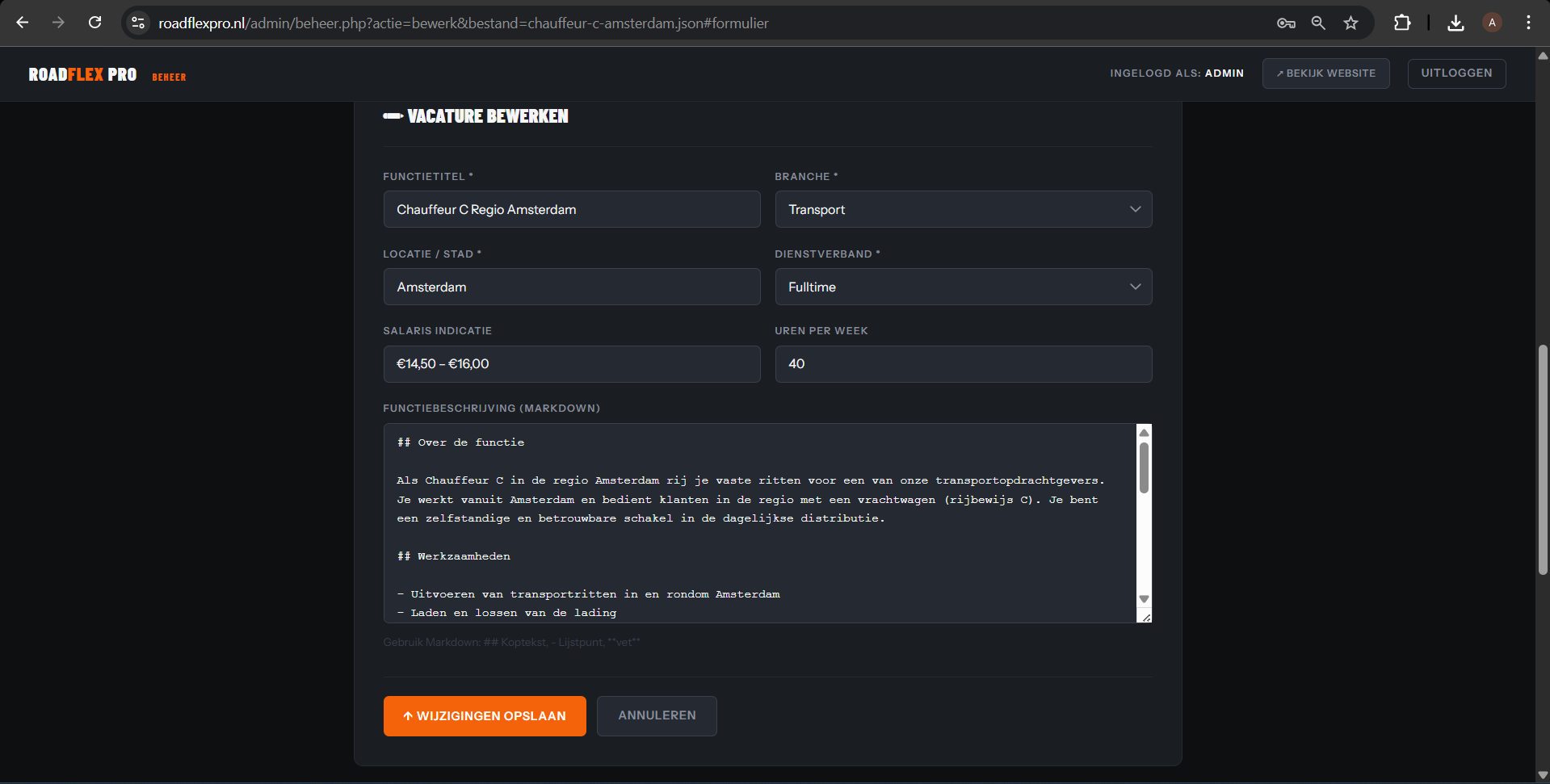Open the Dienstverband dropdown showing Fulltime
The width and height of the screenshot is (1550, 784).
tap(964, 287)
